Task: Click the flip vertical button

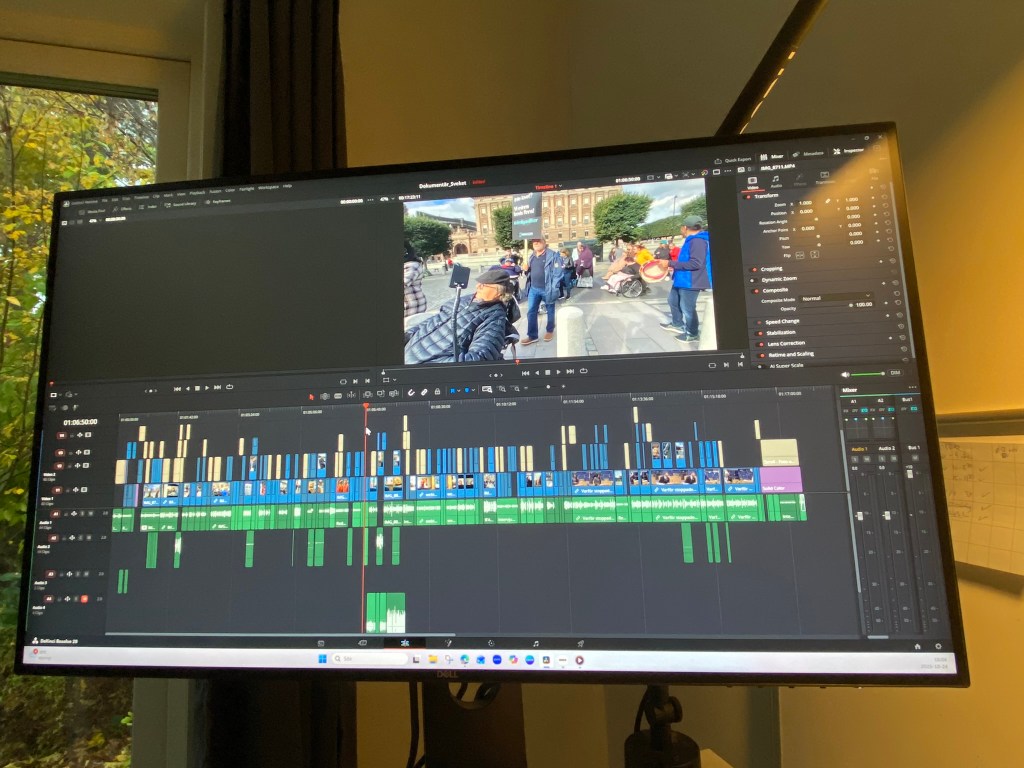Action: click(814, 255)
